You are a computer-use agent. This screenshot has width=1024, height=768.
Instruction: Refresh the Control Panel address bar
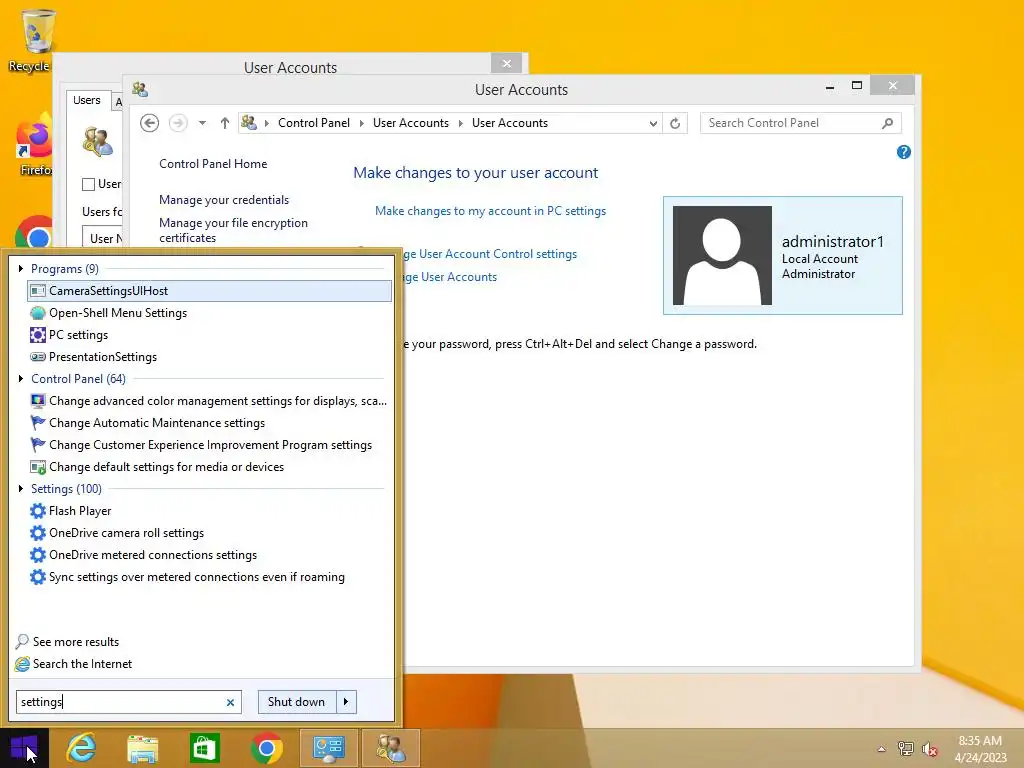(675, 123)
